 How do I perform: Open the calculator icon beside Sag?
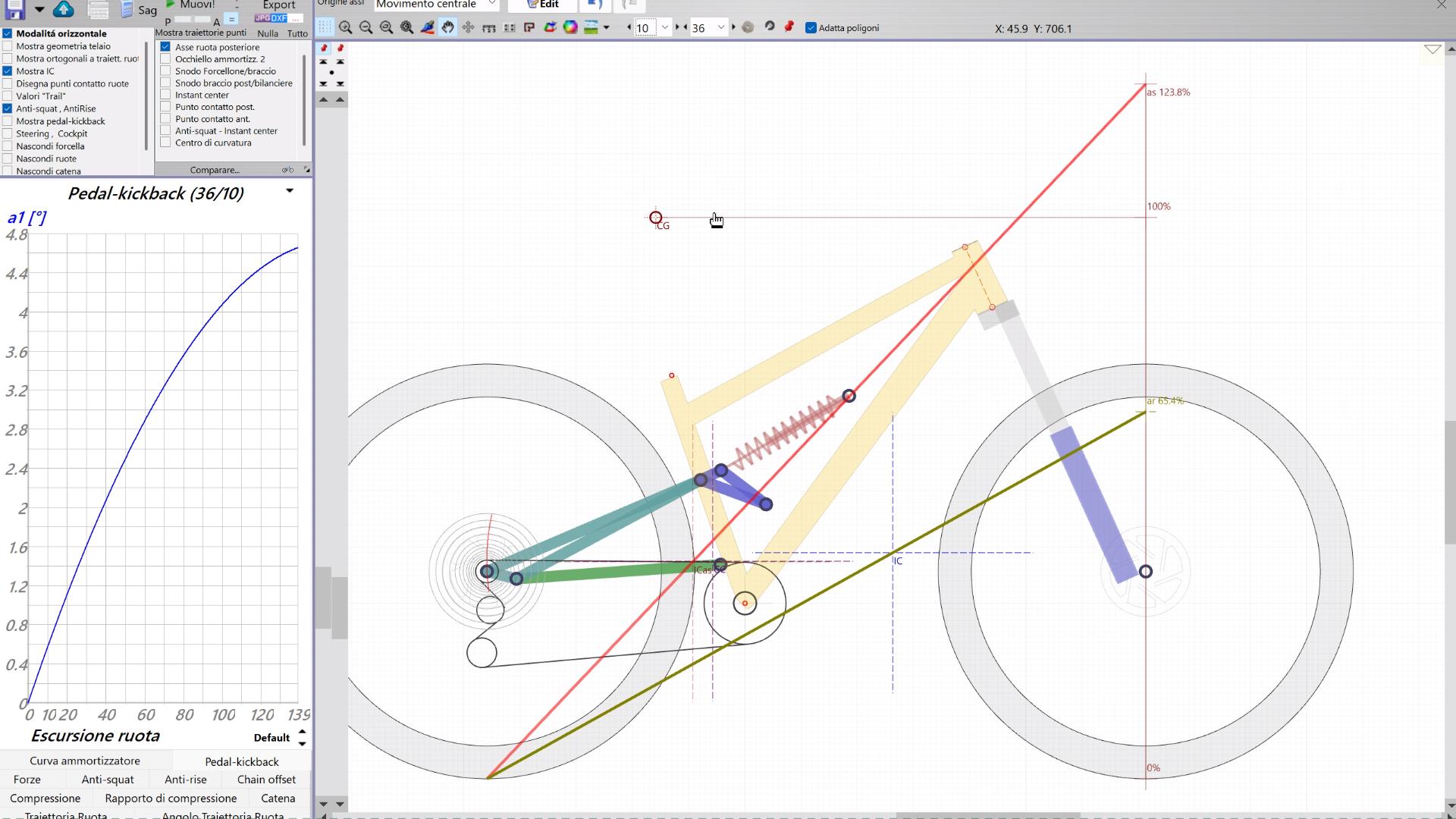(x=127, y=10)
